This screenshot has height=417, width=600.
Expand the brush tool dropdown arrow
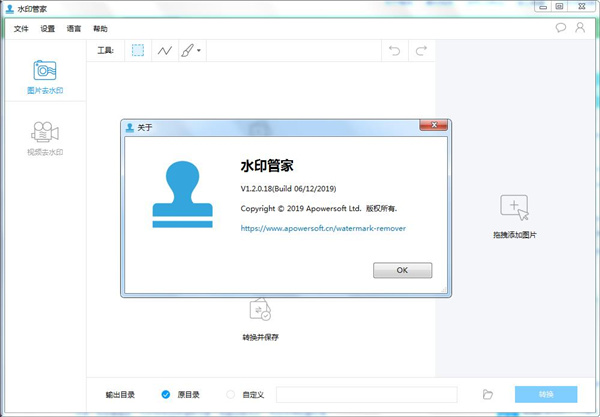(x=199, y=51)
